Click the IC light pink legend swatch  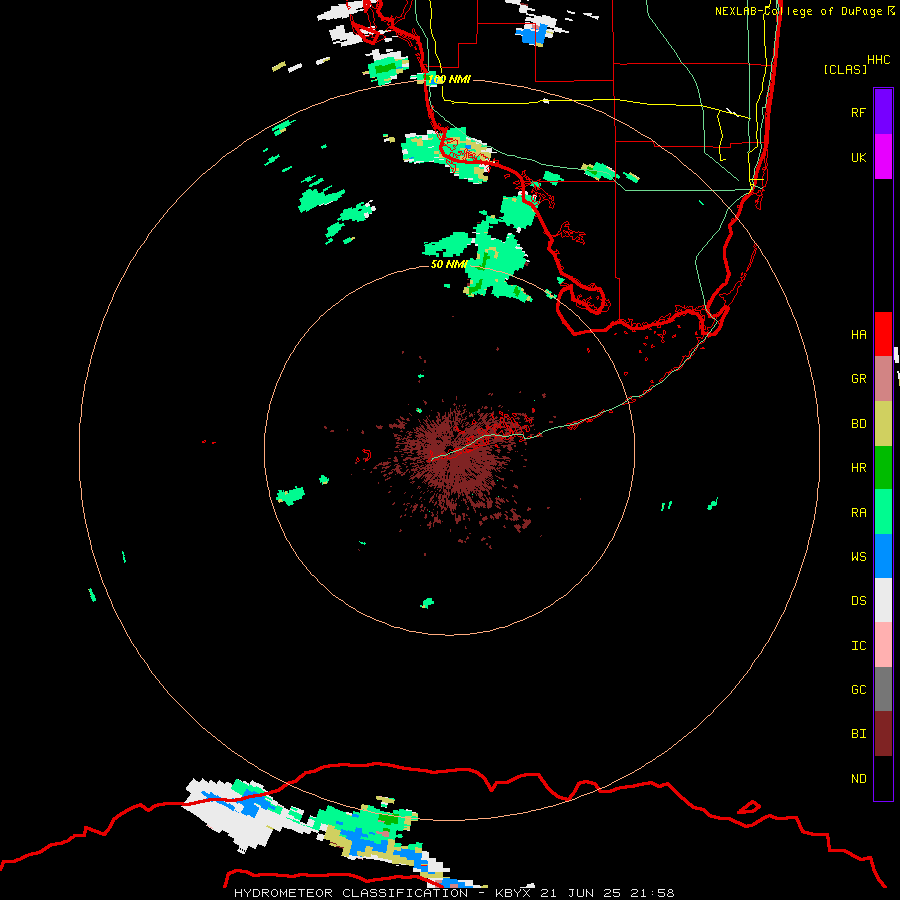pyautogui.click(x=883, y=645)
